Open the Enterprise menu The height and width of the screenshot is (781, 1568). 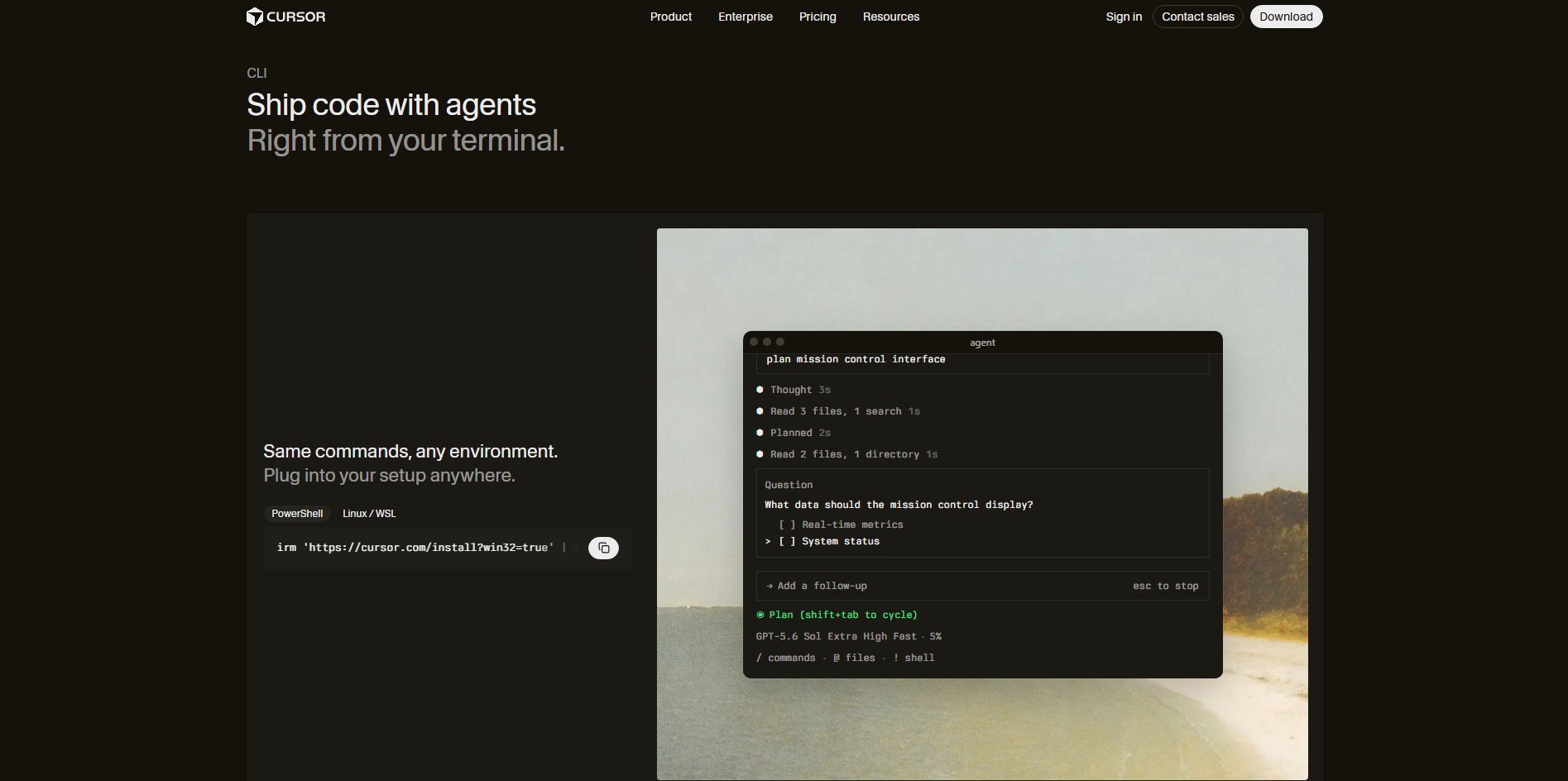(745, 17)
